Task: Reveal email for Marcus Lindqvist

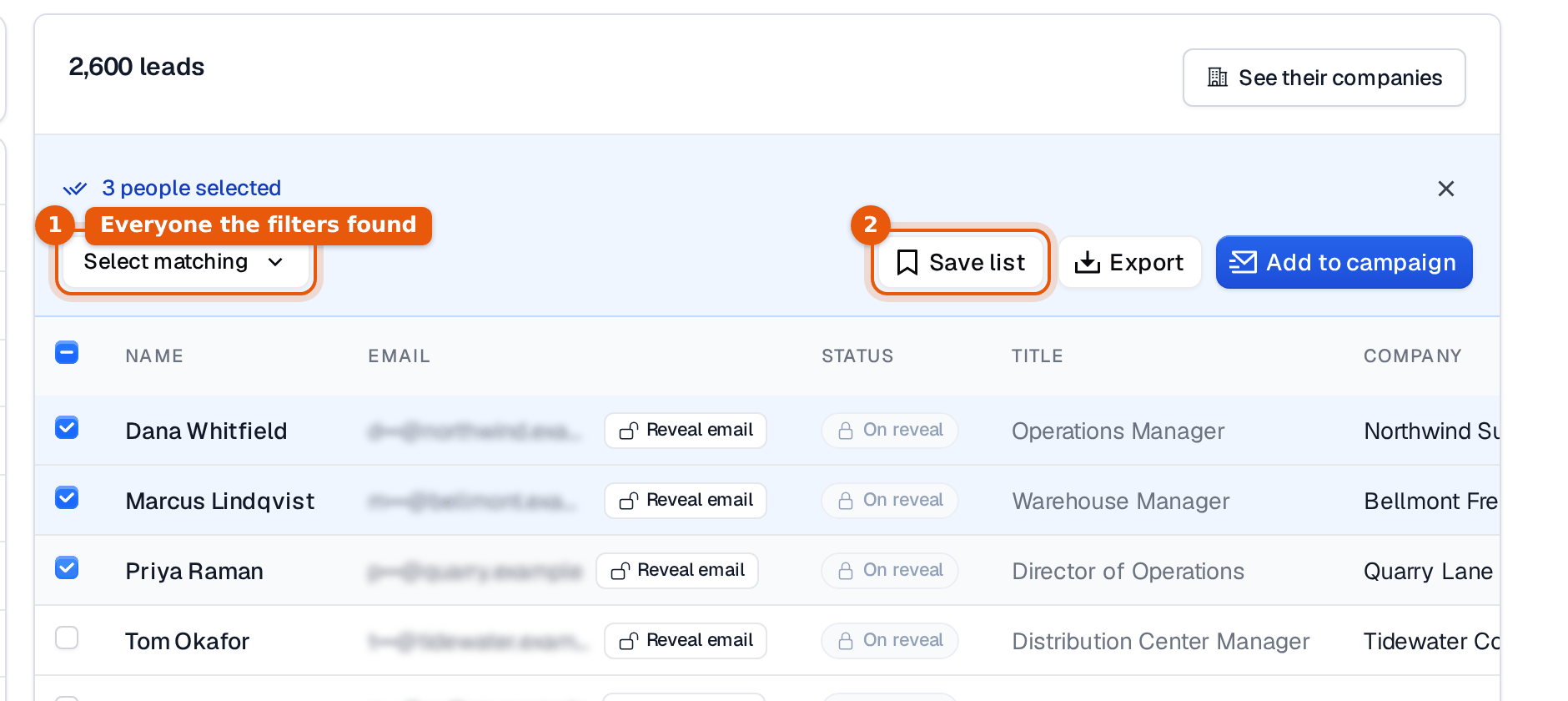Action: tap(686, 501)
